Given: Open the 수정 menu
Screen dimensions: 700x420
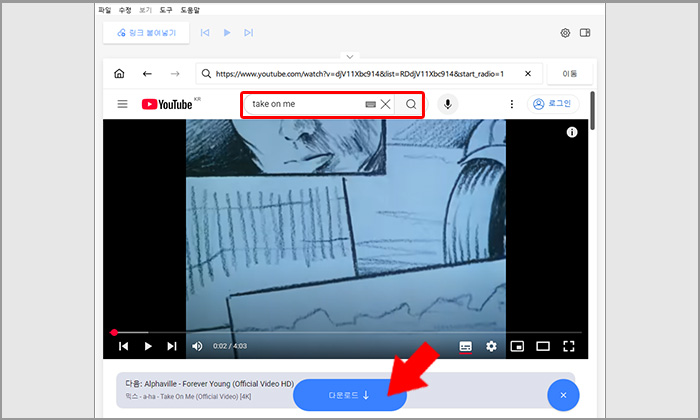Looking at the screenshot, I should [x=125, y=10].
